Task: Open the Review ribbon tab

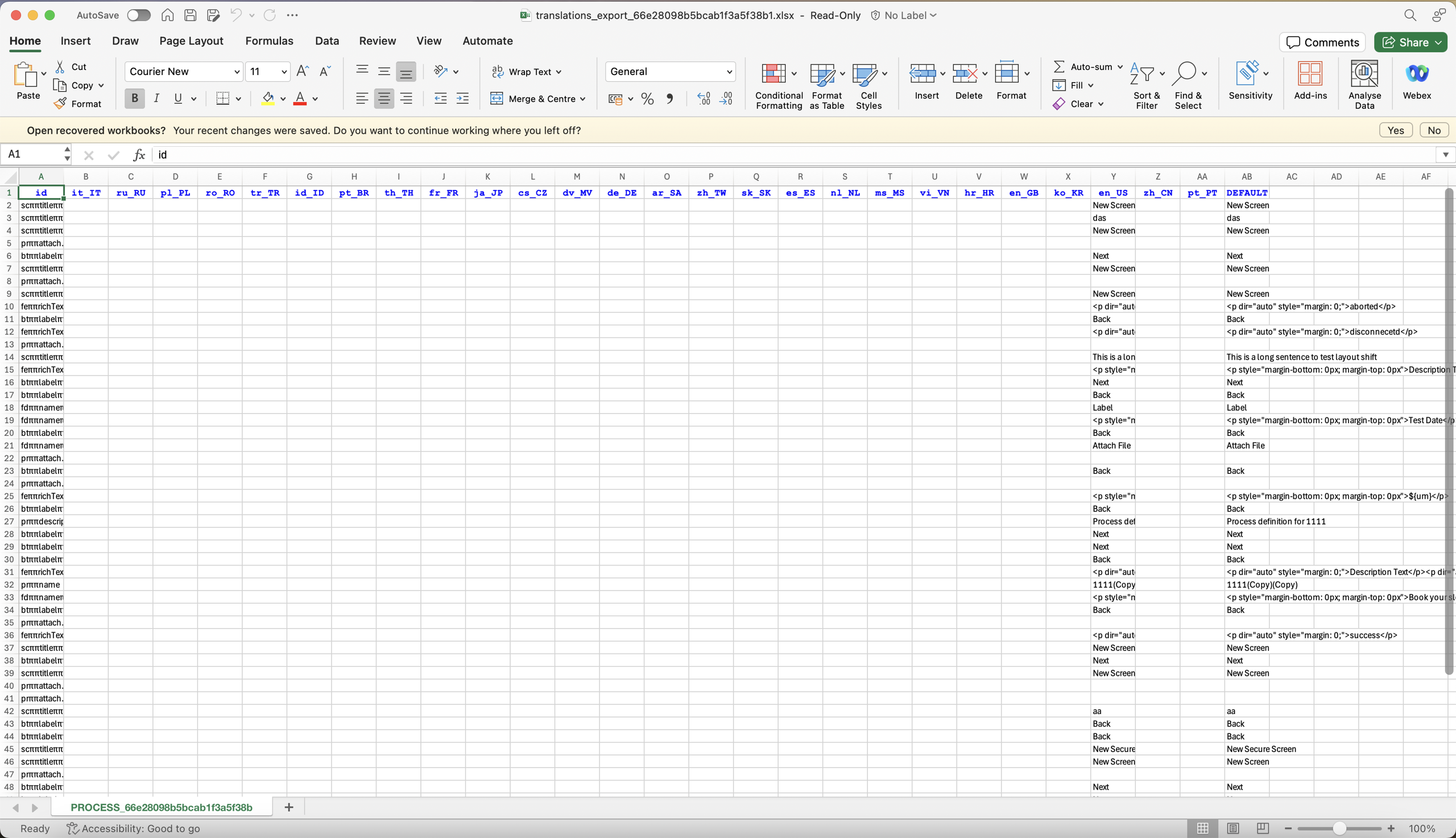Action: tap(378, 41)
